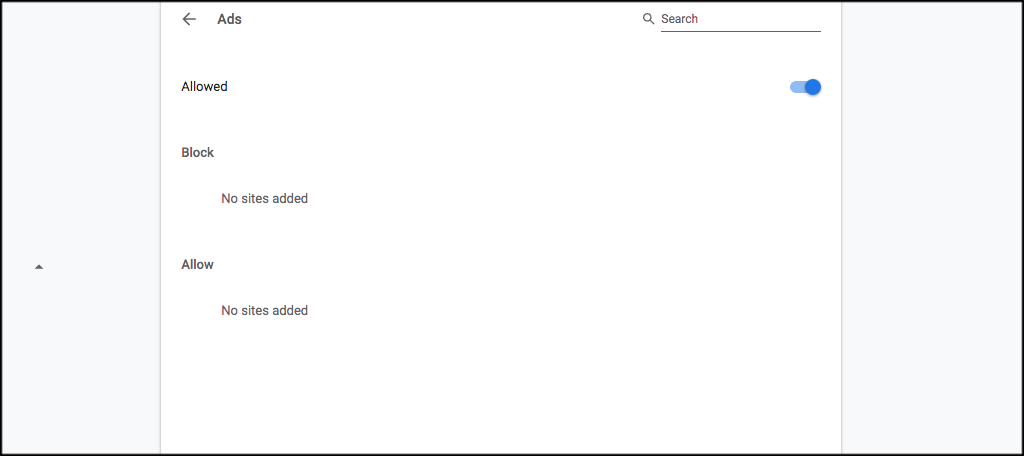Open the empty Allow sites list row
This screenshot has width=1024, height=456.
[x=500, y=311]
